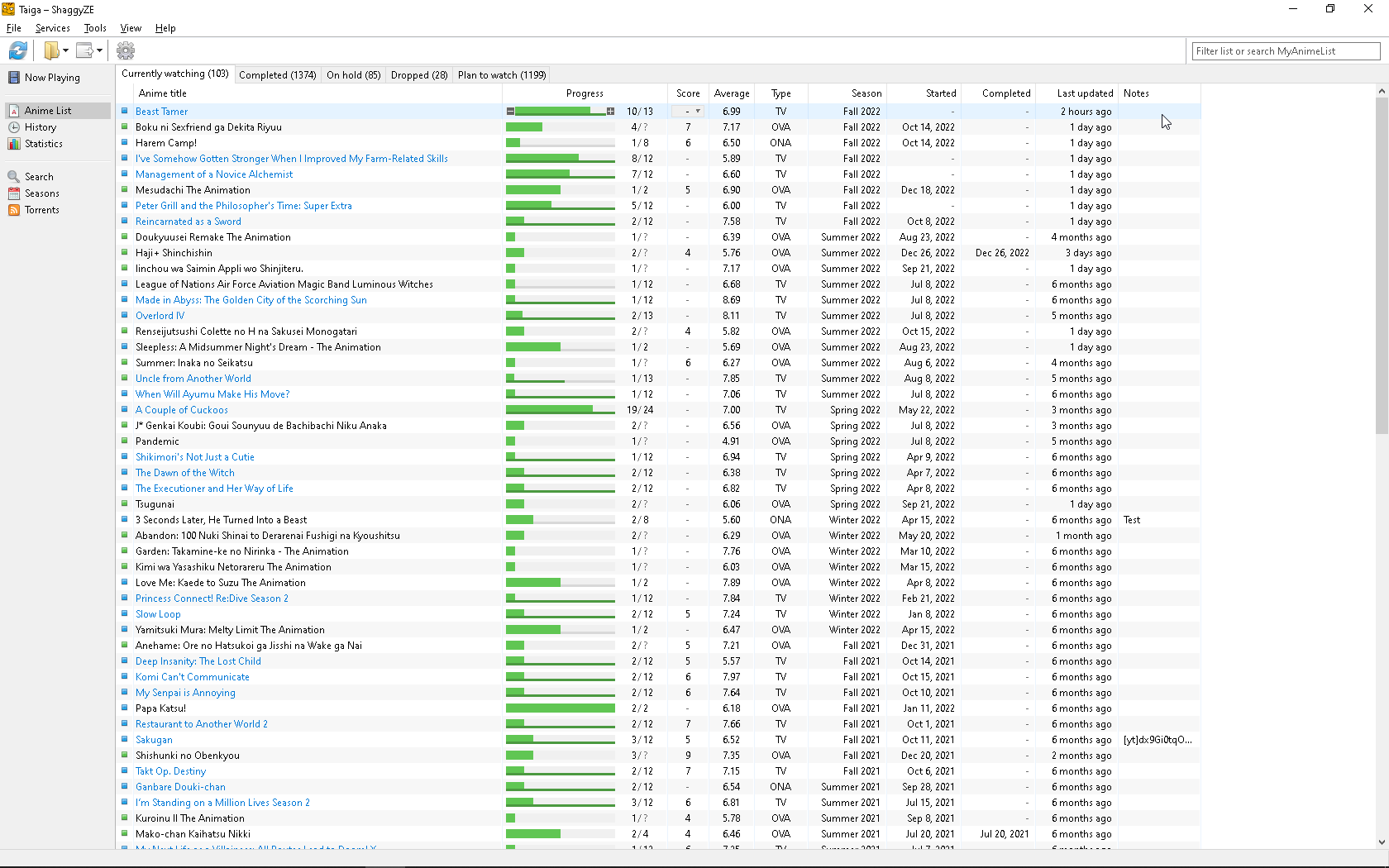Expand the export toolbar dropdown arrow
The image size is (1389, 868).
99,50
